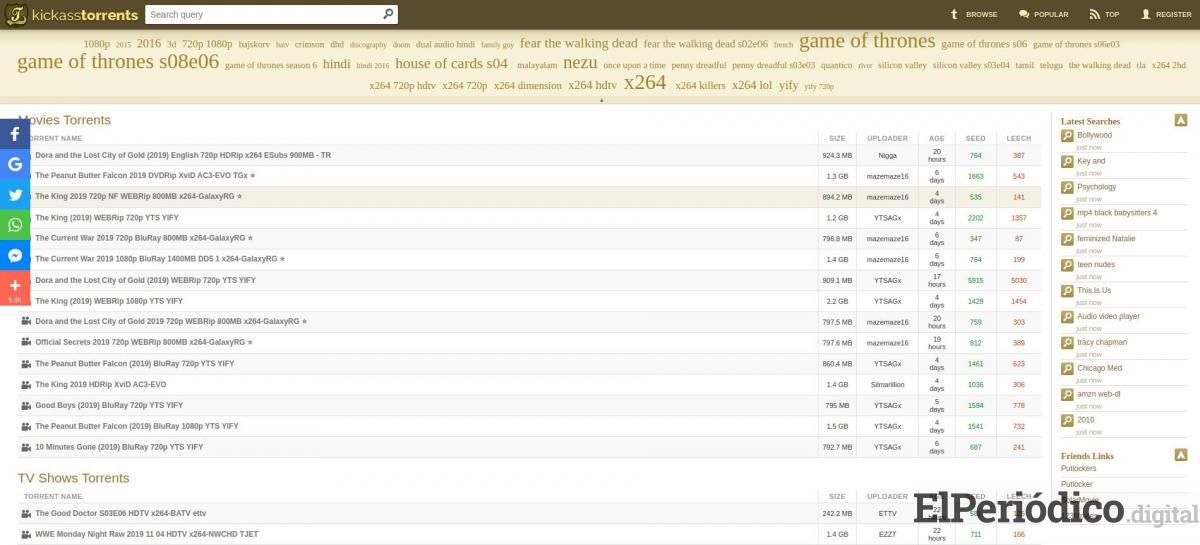This screenshot has width=1200, height=545.
Task: Click the video icon beside Official Secrets 2019
Action: tap(26, 342)
